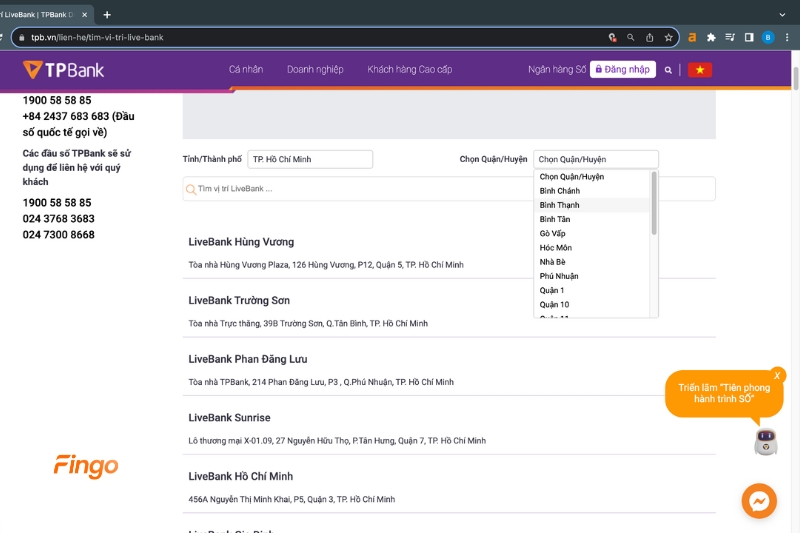Click the orange "Triển lãm Tiên phong" bubble
800x533 pixels.
click(724, 393)
